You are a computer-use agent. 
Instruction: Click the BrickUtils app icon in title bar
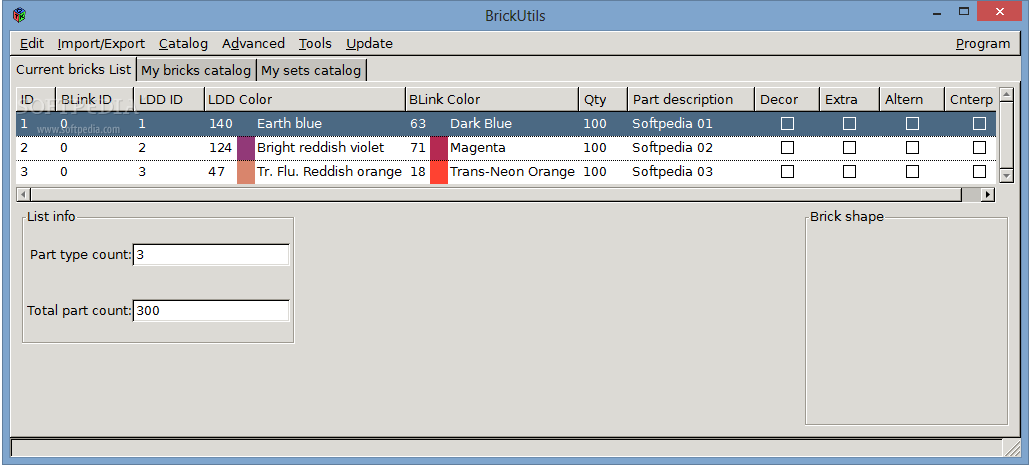click(20, 14)
